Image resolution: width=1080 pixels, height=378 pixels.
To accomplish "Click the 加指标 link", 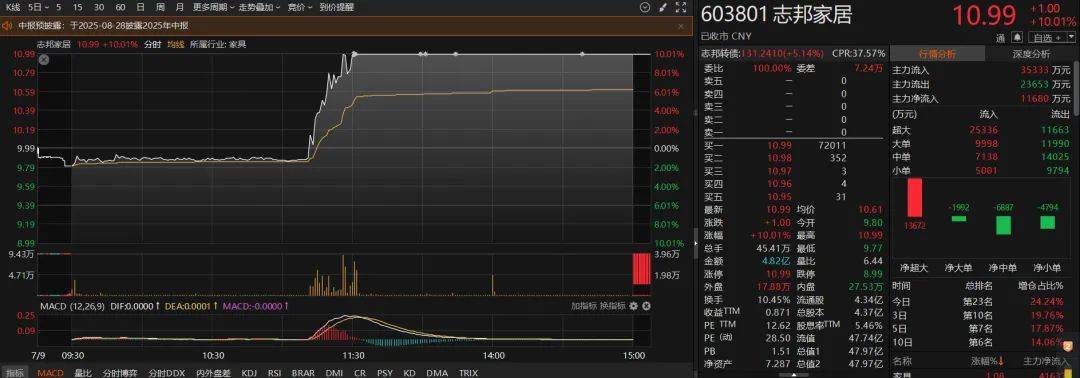I will coord(583,306).
